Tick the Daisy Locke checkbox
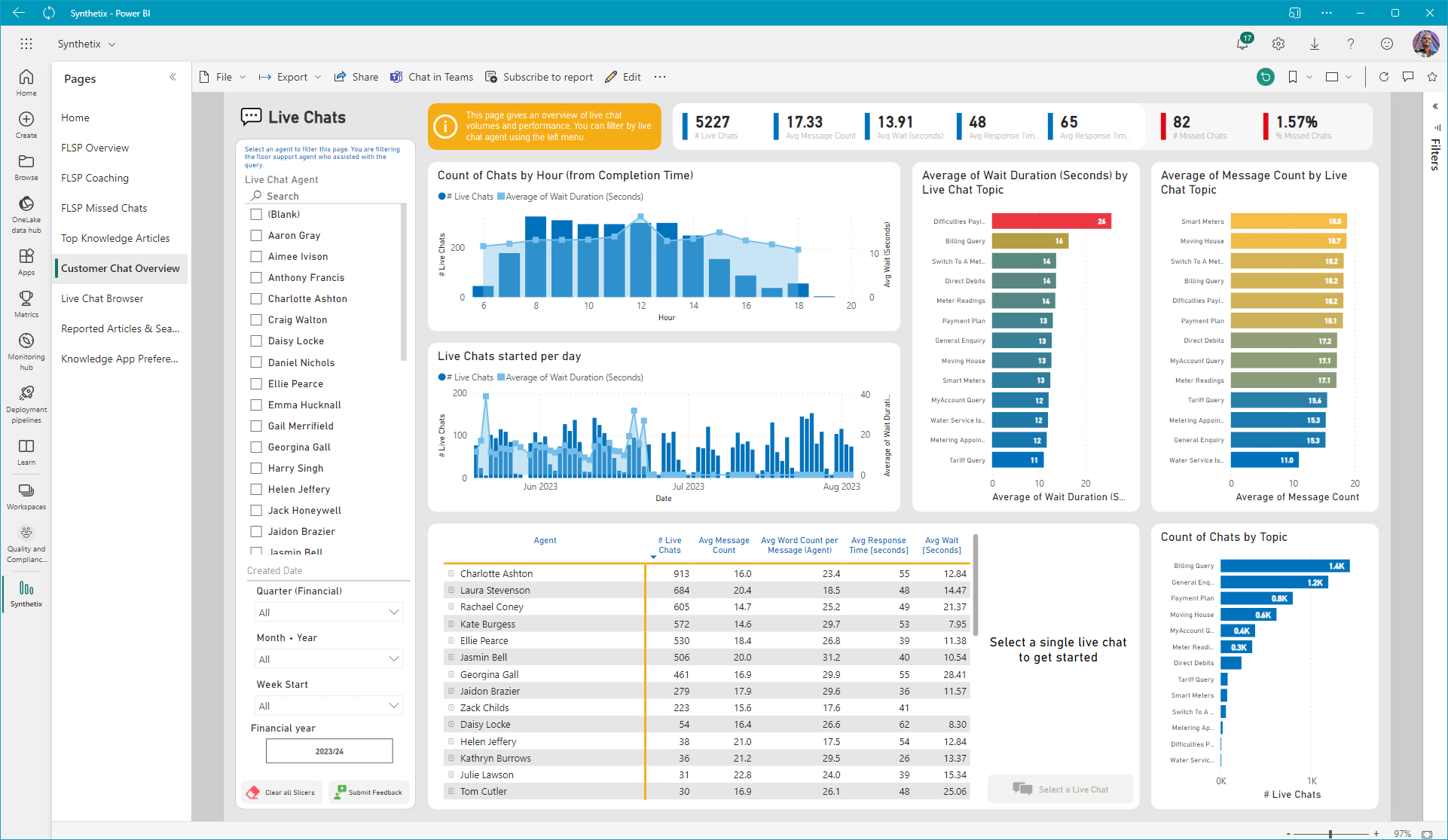The width and height of the screenshot is (1448, 840). pos(256,341)
